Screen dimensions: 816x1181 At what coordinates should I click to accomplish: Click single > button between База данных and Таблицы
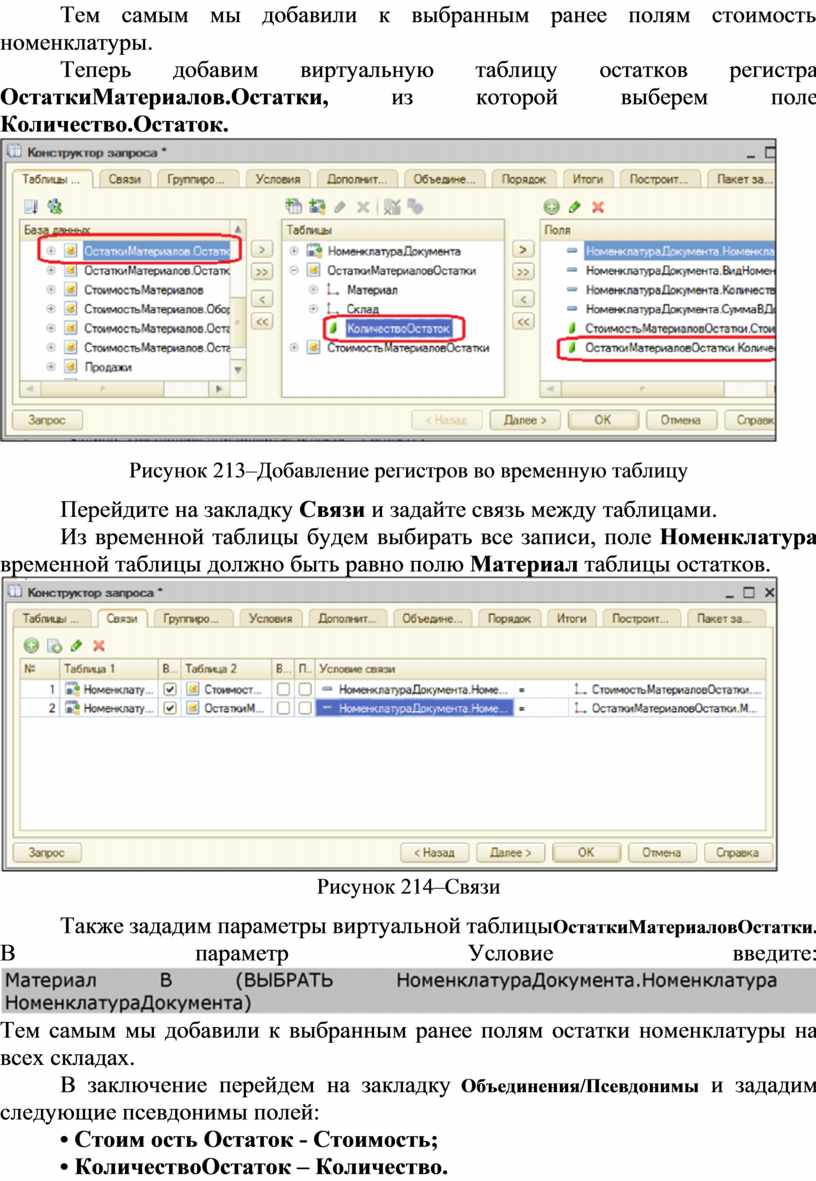261,249
